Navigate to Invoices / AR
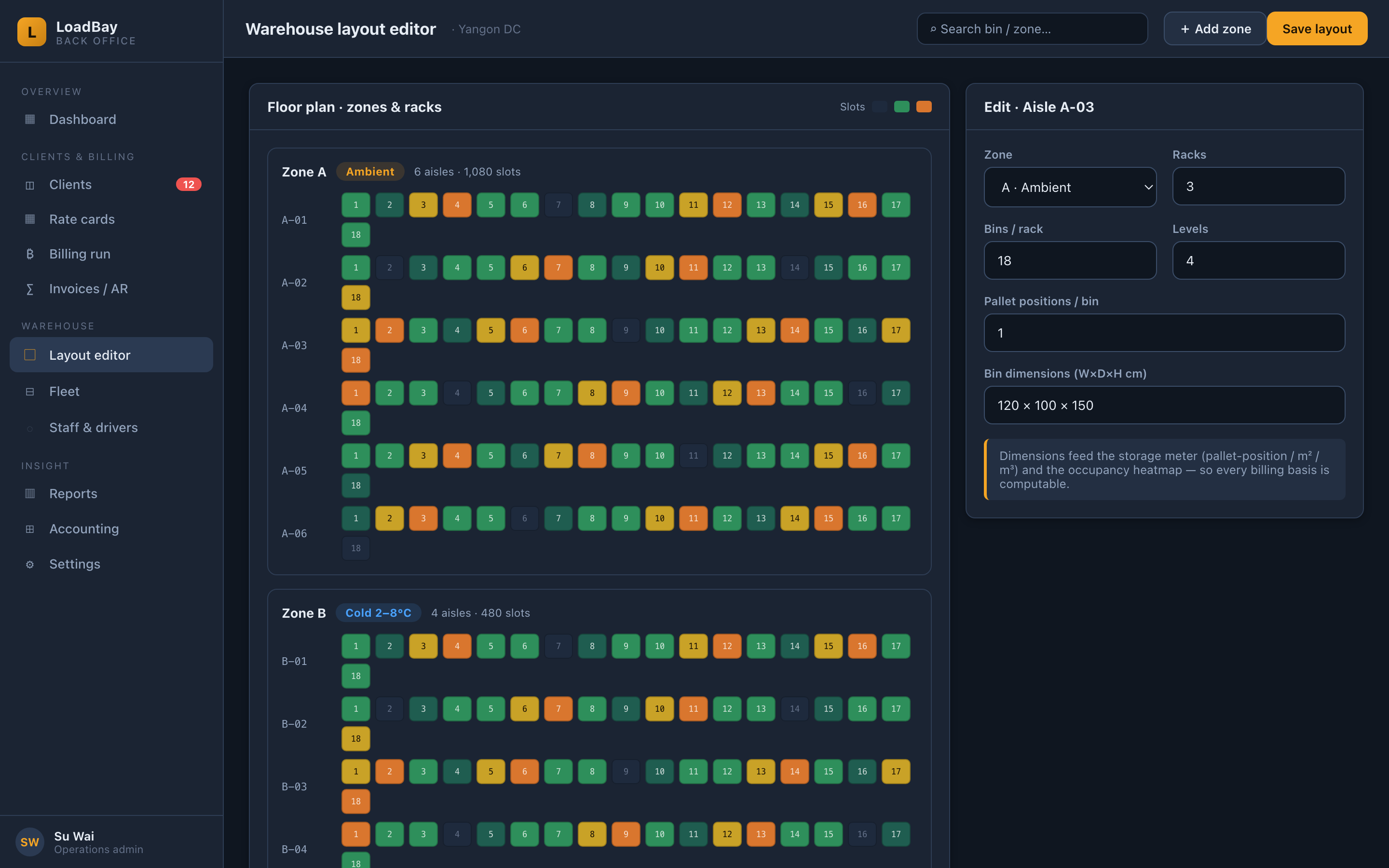Viewport: 1389px width, 868px height. (x=111, y=289)
